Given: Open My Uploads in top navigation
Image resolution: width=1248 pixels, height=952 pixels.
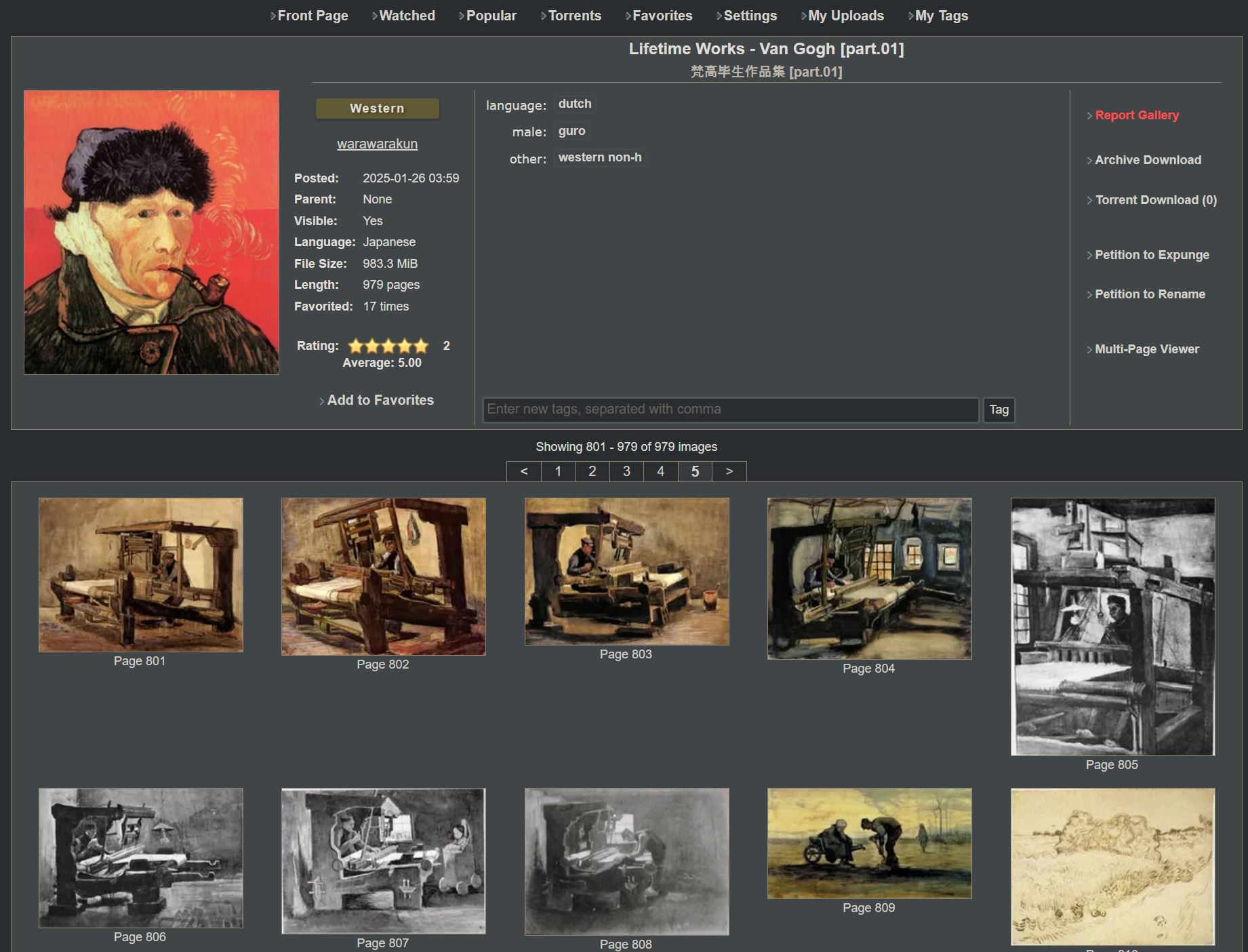Looking at the screenshot, I should pos(845,16).
